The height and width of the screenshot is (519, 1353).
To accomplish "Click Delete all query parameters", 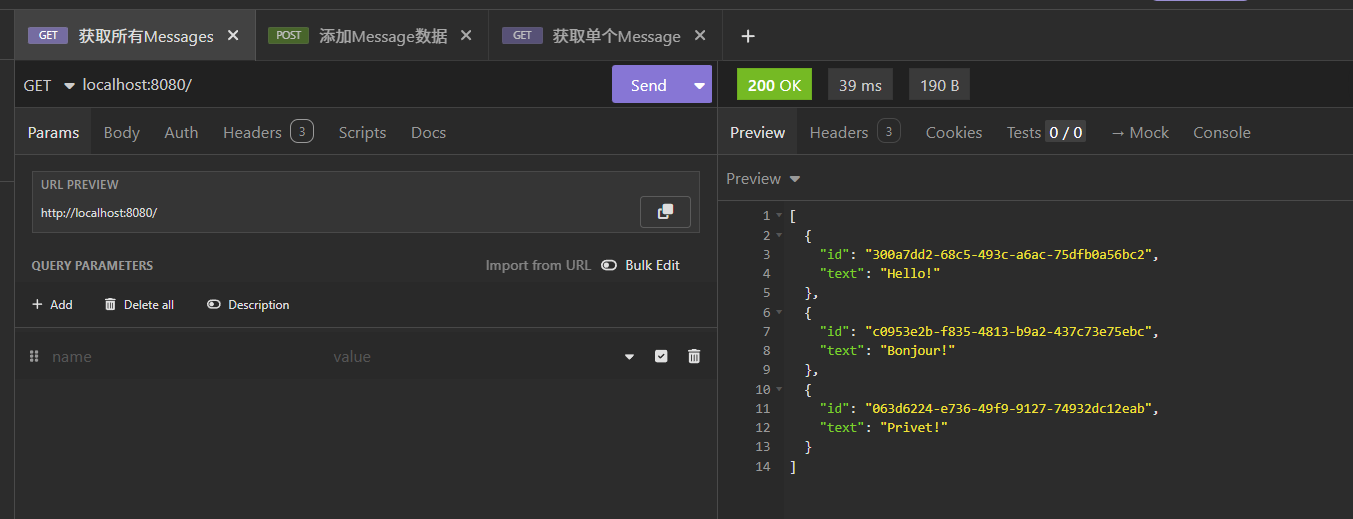I will tap(139, 304).
